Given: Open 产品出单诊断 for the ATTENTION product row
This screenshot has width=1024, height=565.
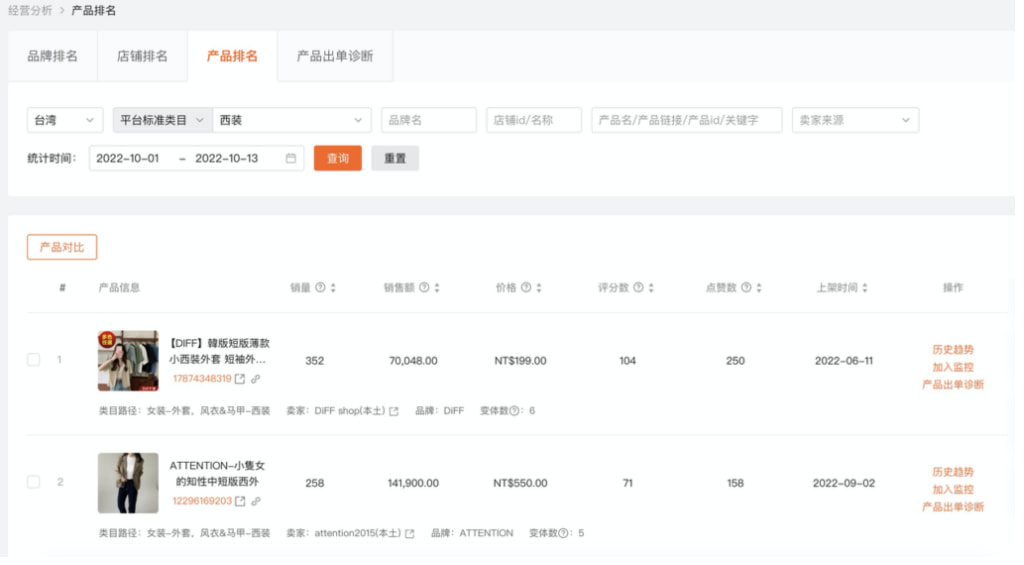Looking at the screenshot, I should tap(953, 507).
